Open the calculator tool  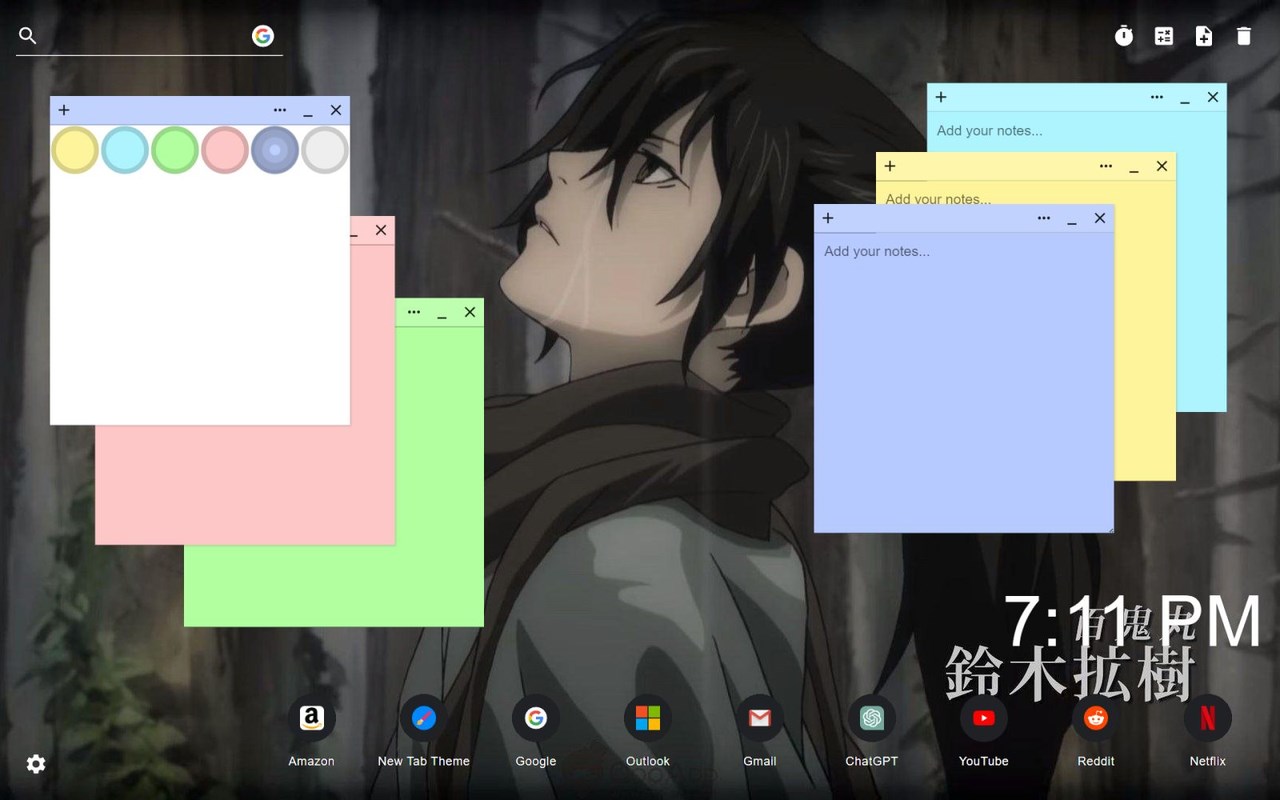[x=1164, y=36]
